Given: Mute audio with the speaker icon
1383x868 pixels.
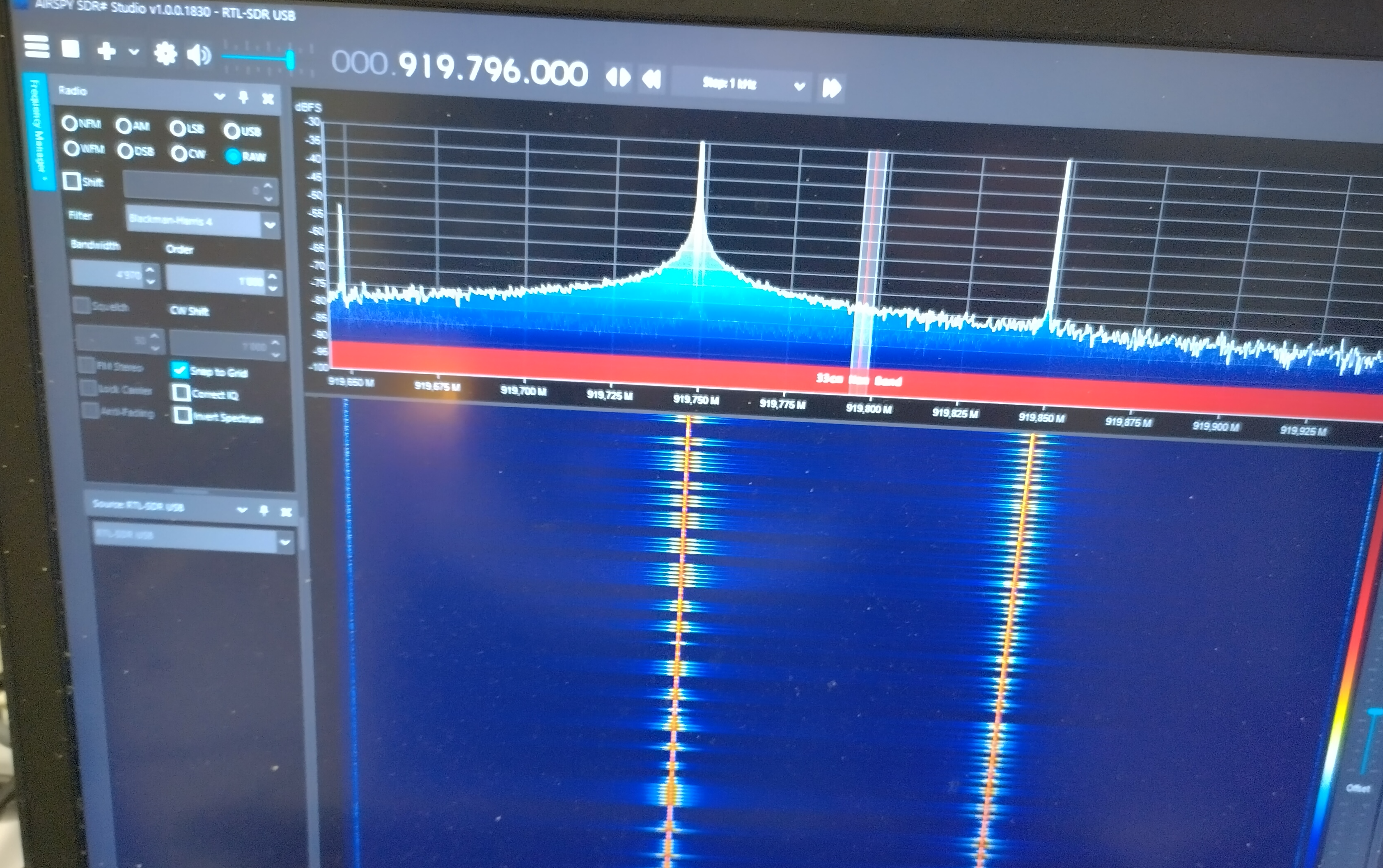Looking at the screenshot, I should click(x=199, y=56).
